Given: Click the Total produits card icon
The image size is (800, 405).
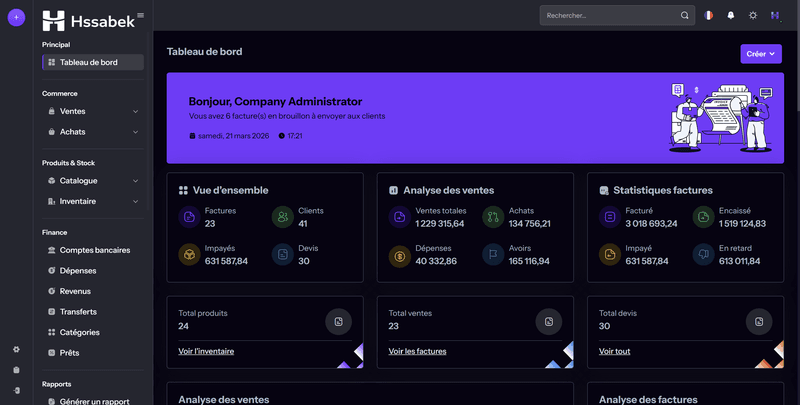Looking at the screenshot, I should (339, 321).
